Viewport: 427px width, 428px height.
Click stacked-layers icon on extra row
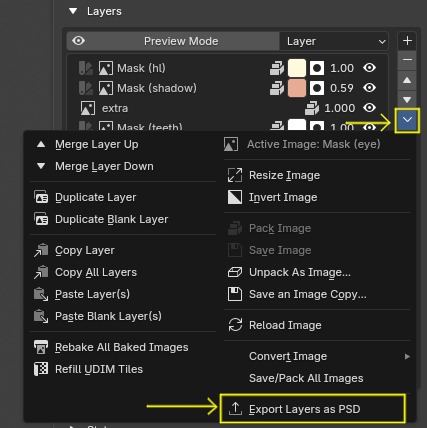click(312, 108)
